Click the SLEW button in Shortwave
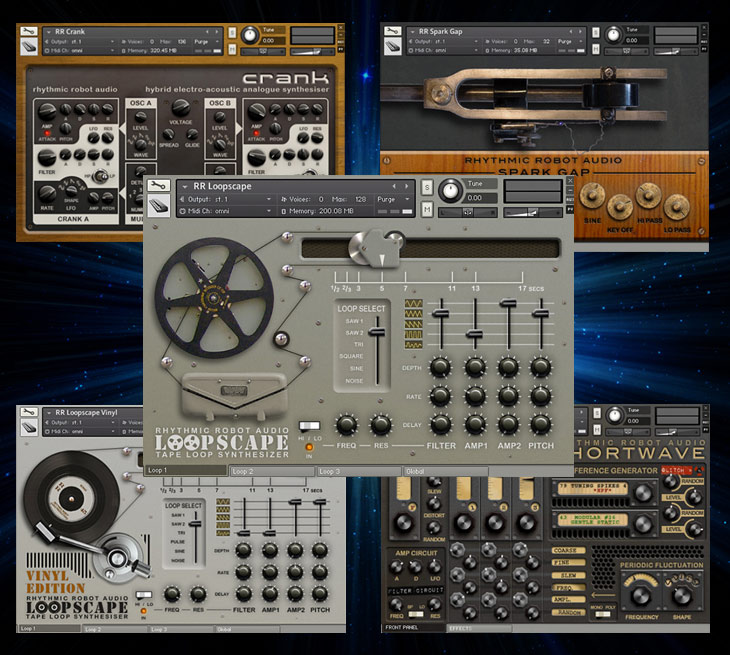This screenshot has width=730, height=655. point(568,575)
